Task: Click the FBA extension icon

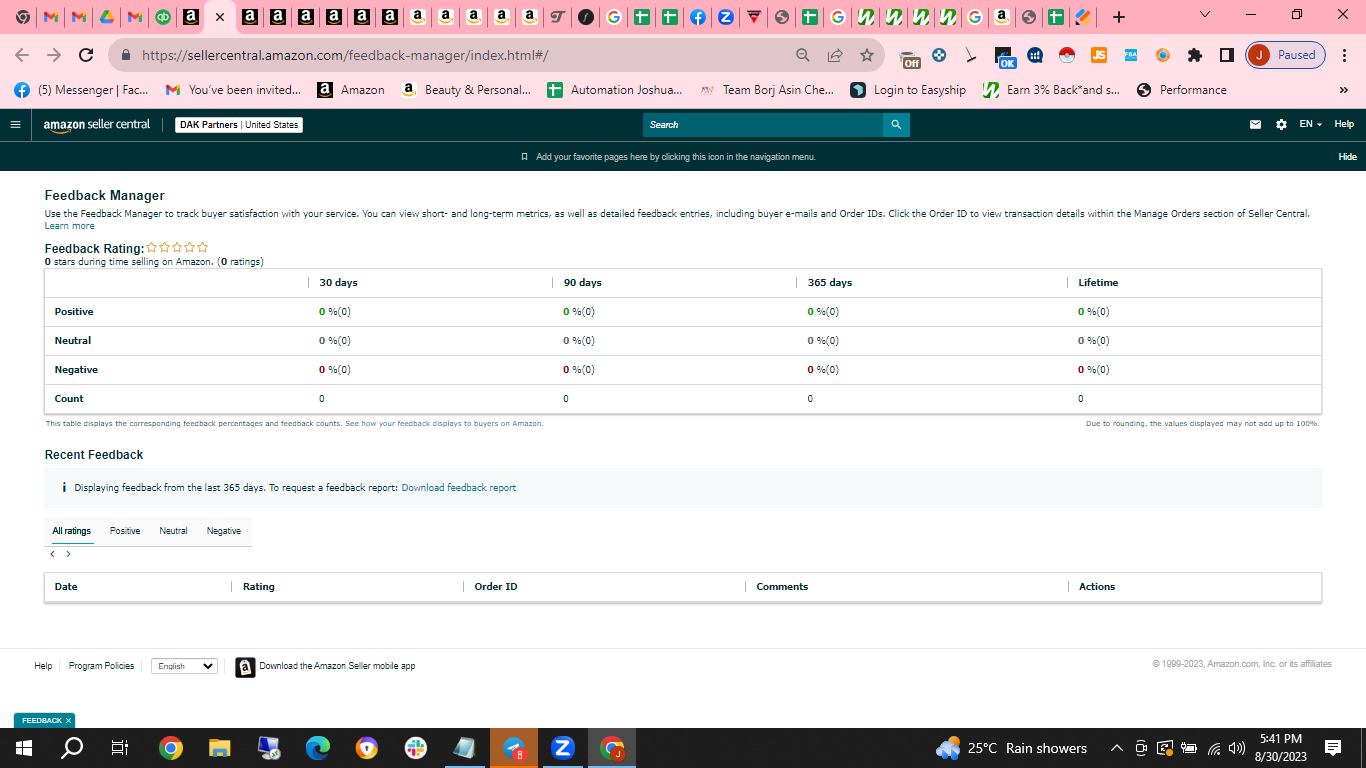Action: coord(1130,55)
